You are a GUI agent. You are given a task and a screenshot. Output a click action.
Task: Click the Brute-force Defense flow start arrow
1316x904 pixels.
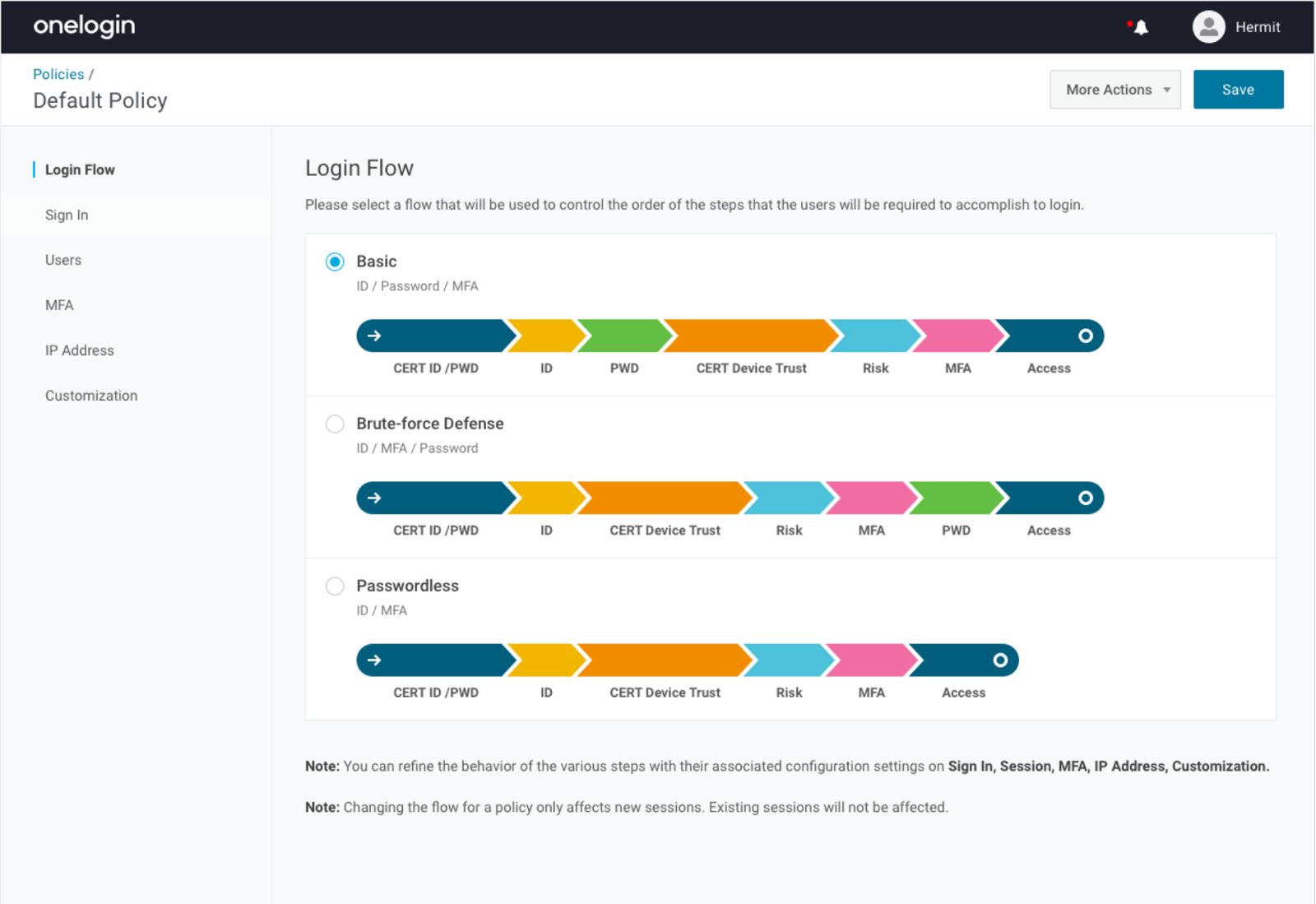click(x=374, y=498)
